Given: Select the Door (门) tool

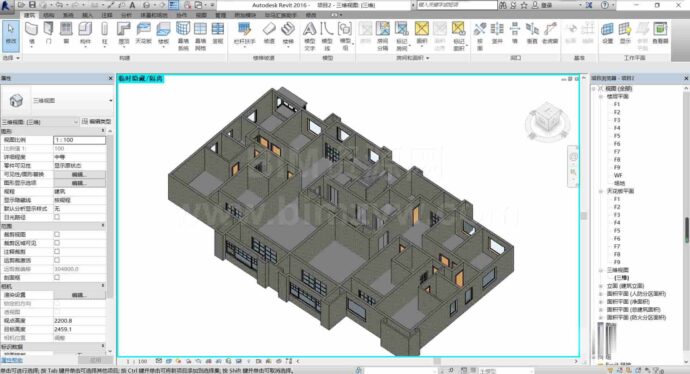Looking at the screenshot, I should (48, 33).
